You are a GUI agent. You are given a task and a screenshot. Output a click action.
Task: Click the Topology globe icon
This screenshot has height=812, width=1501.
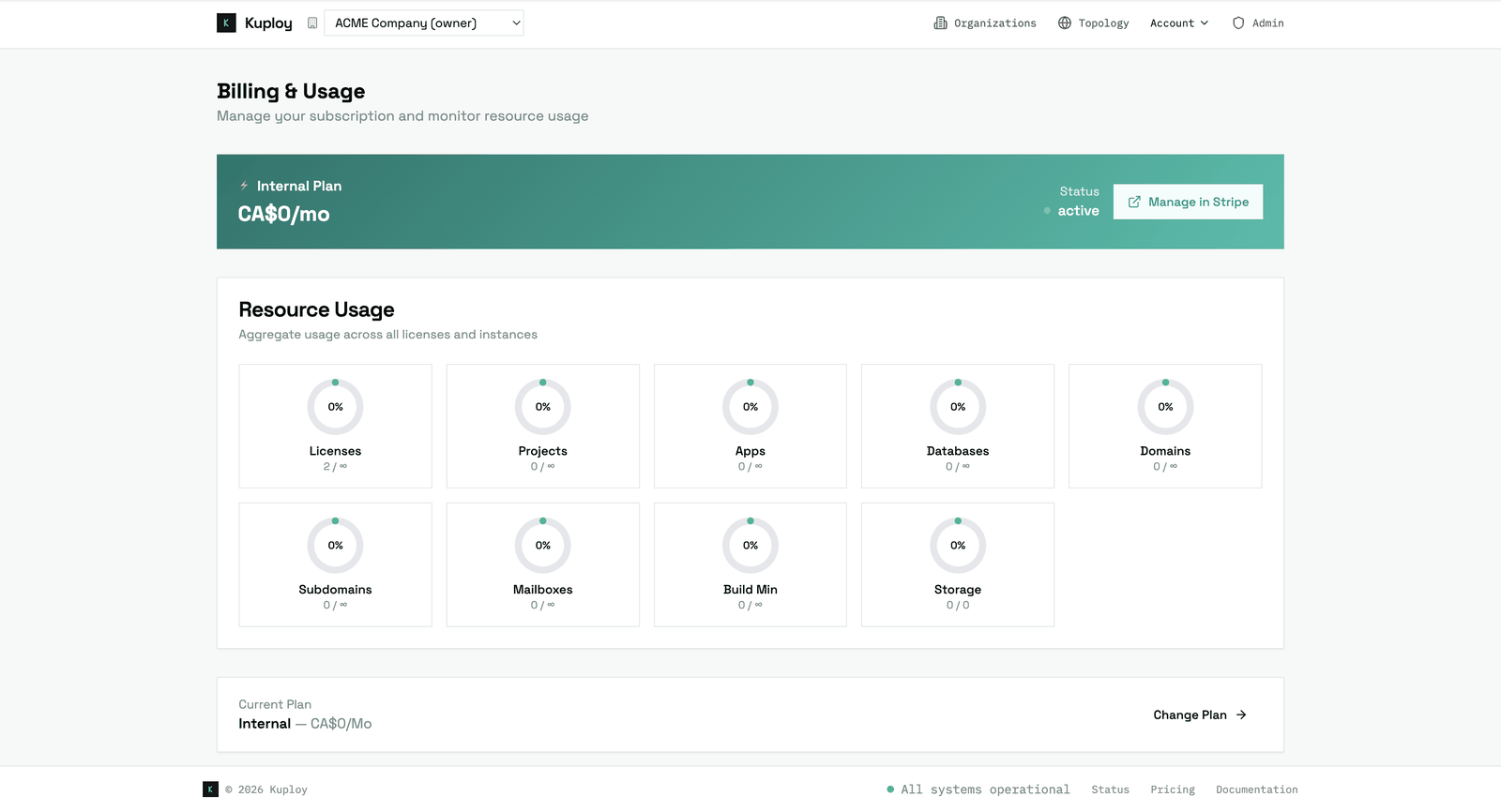click(1065, 23)
